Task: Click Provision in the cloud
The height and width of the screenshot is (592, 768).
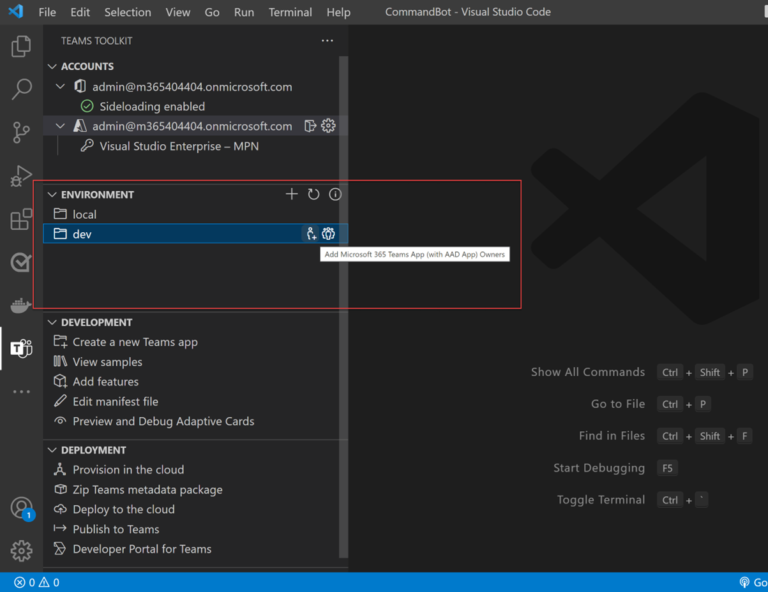Action: pos(128,470)
